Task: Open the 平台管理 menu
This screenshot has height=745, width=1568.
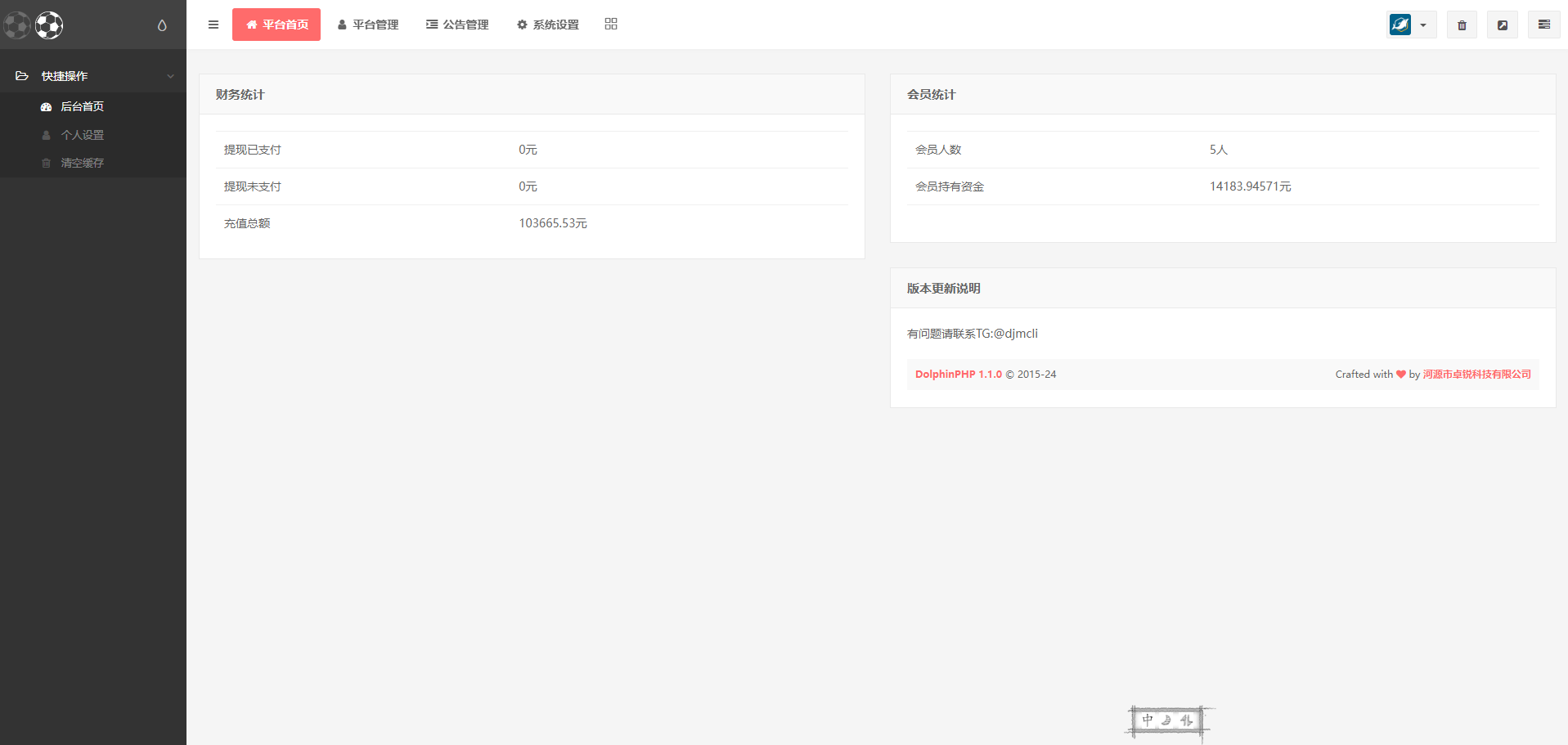Action: point(368,25)
